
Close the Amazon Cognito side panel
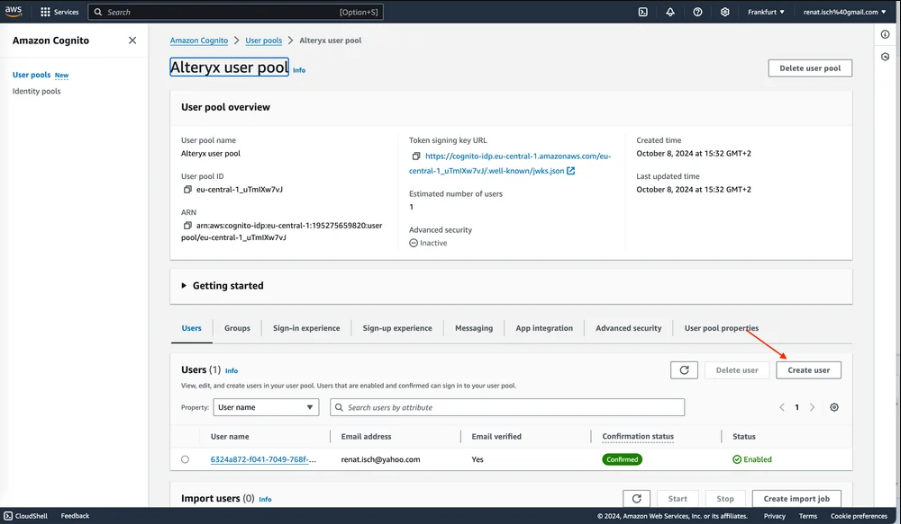pos(132,40)
